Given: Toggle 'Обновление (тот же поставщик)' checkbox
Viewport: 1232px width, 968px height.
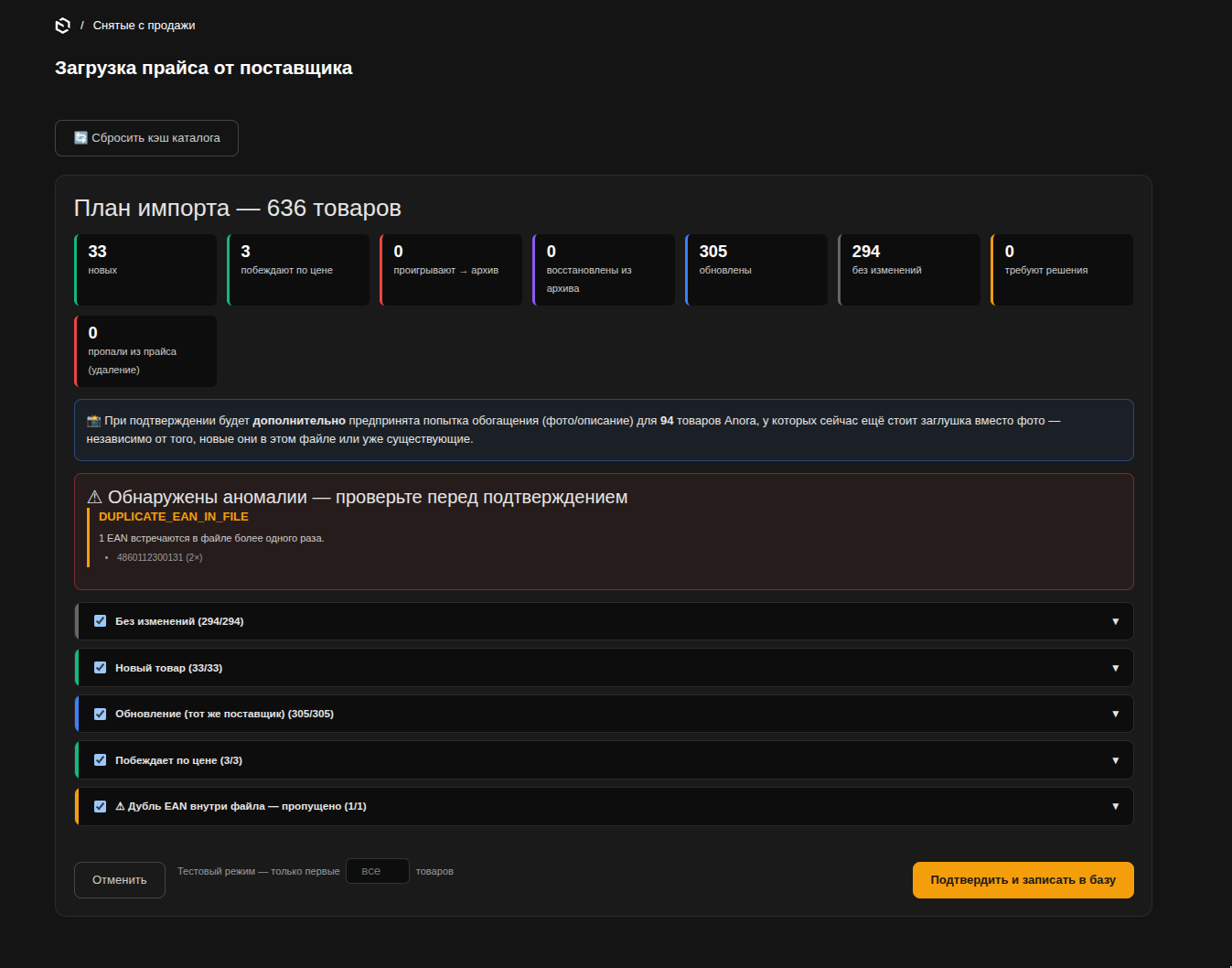Looking at the screenshot, I should (x=101, y=714).
